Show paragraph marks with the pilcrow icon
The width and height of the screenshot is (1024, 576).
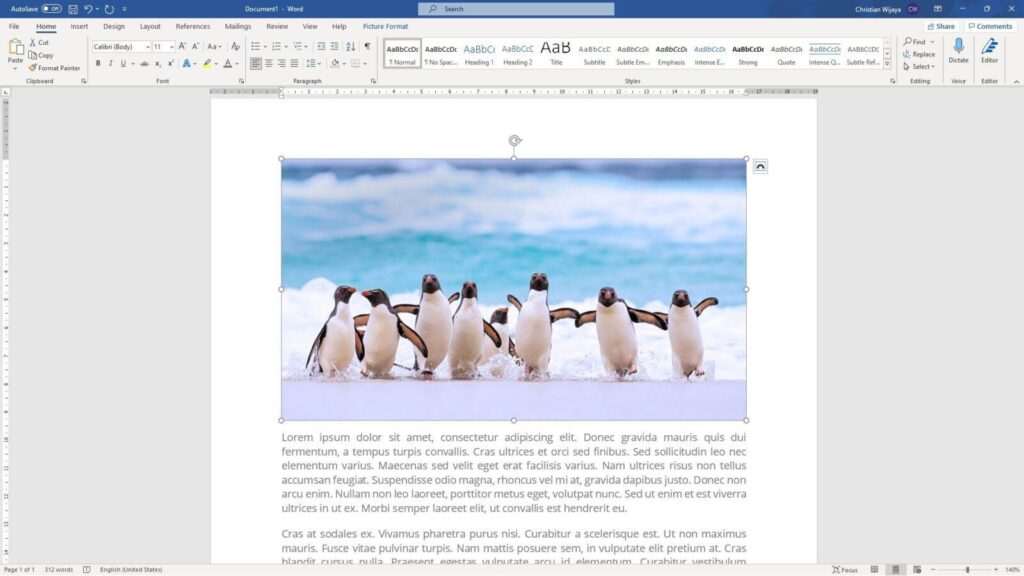tap(368, 46)
